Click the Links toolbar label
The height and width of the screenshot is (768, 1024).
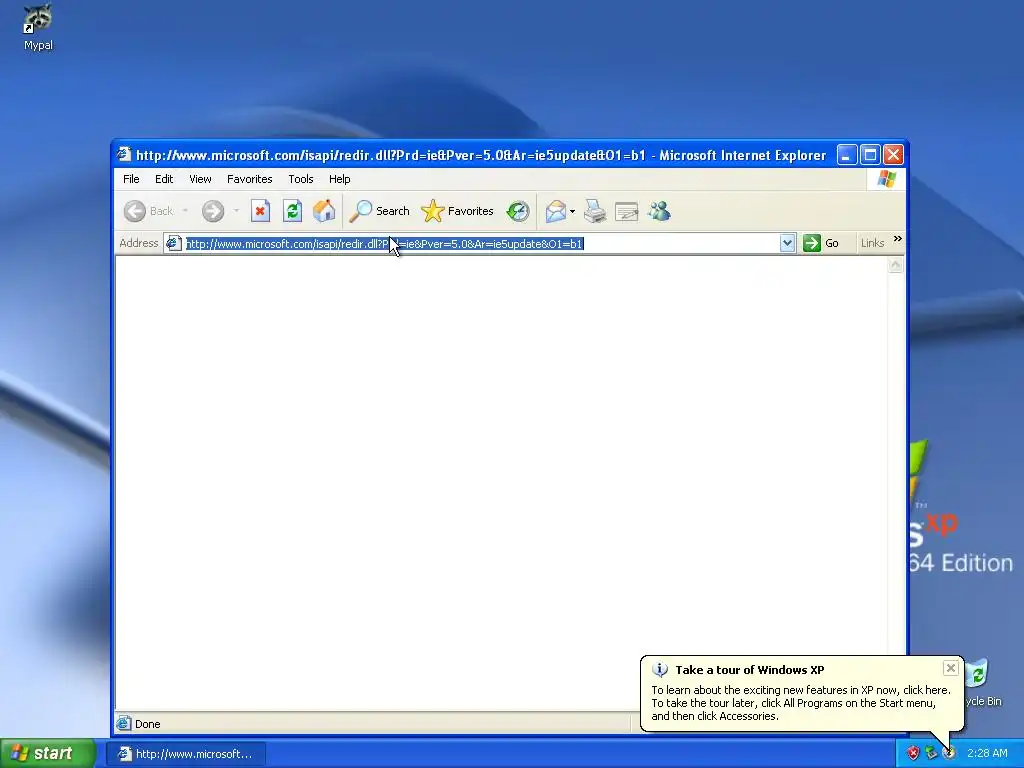(x=872, y=243)
